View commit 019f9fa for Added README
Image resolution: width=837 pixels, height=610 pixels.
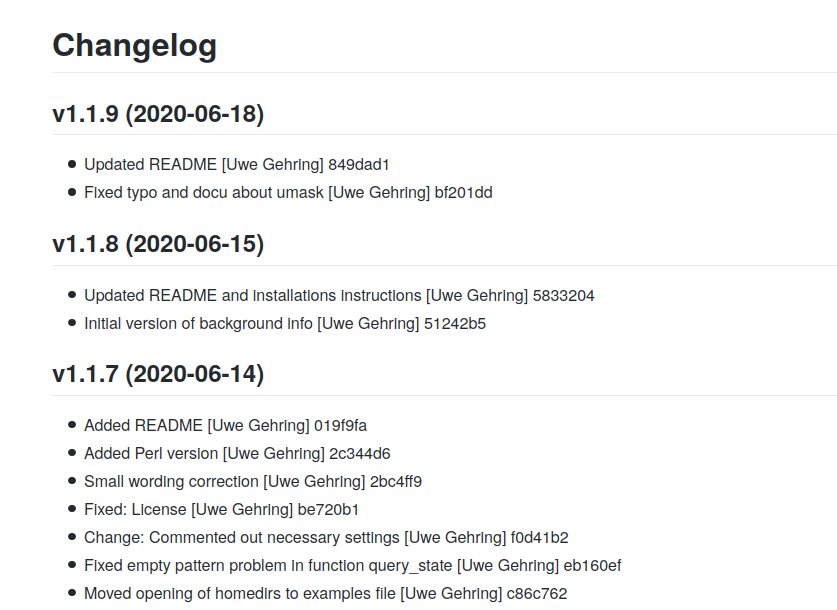340,425
